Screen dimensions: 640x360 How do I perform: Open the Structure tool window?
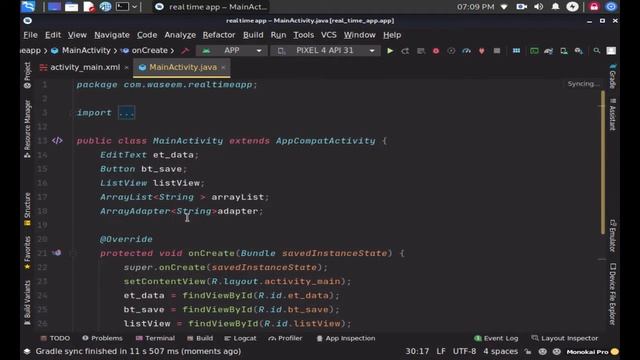coord(27,209)
